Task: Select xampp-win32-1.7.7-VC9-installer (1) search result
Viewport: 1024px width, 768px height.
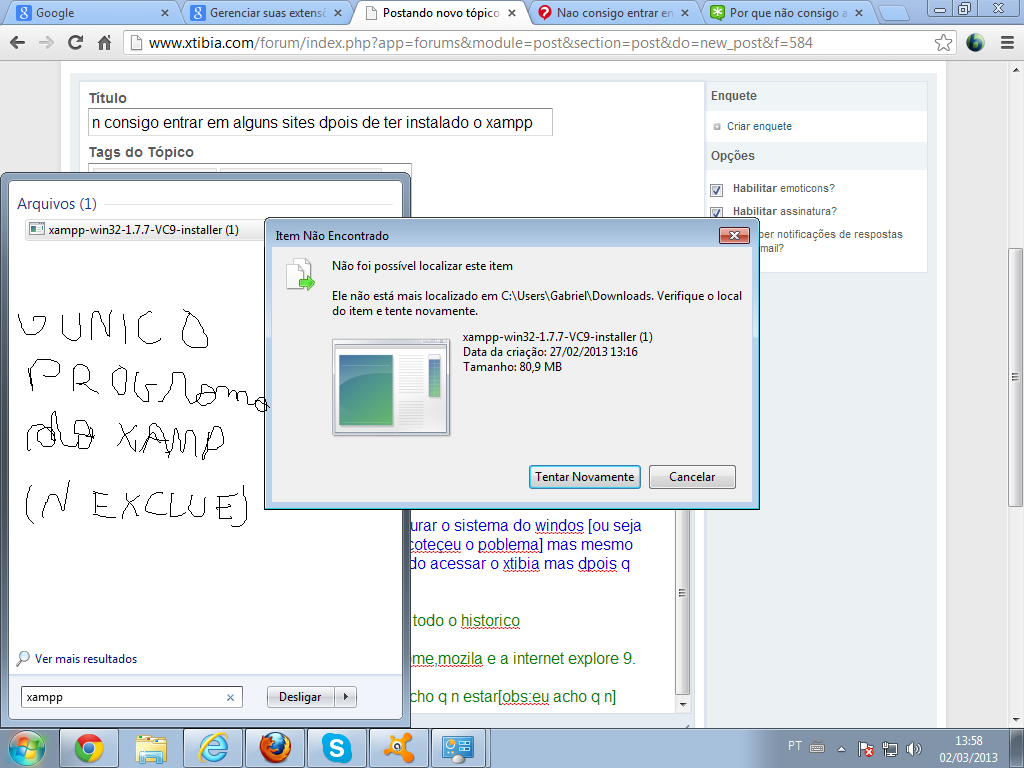Action: (143, 230)
